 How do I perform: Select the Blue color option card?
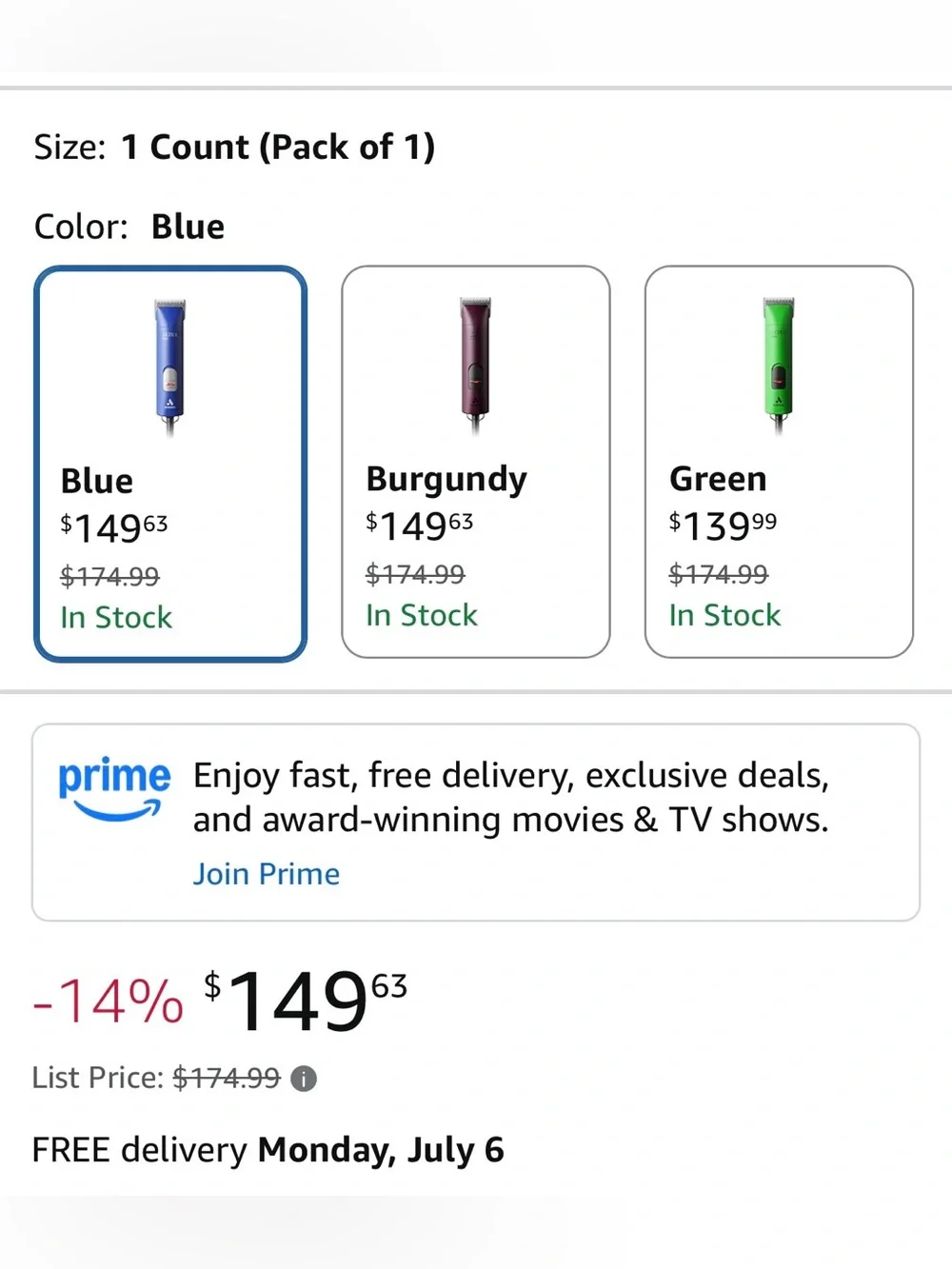click(x=170, y=464)
